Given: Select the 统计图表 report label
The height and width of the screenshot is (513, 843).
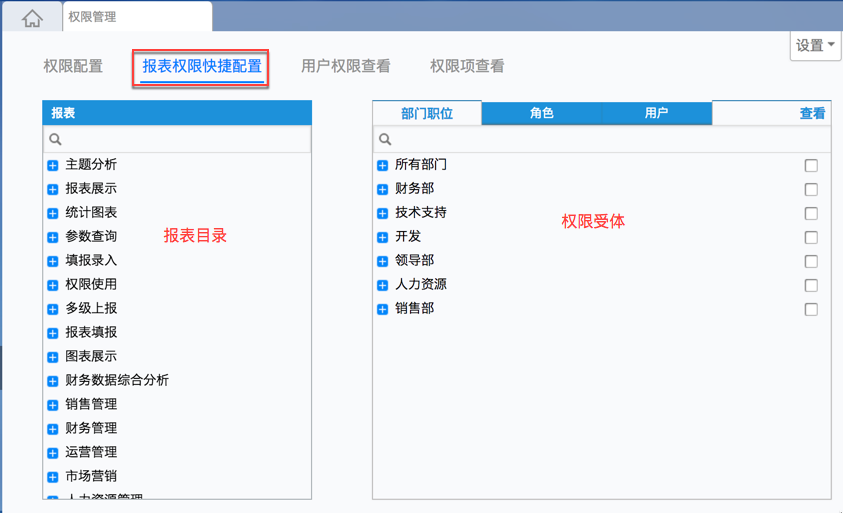Looking at the screenshot, I should point(91,212).
